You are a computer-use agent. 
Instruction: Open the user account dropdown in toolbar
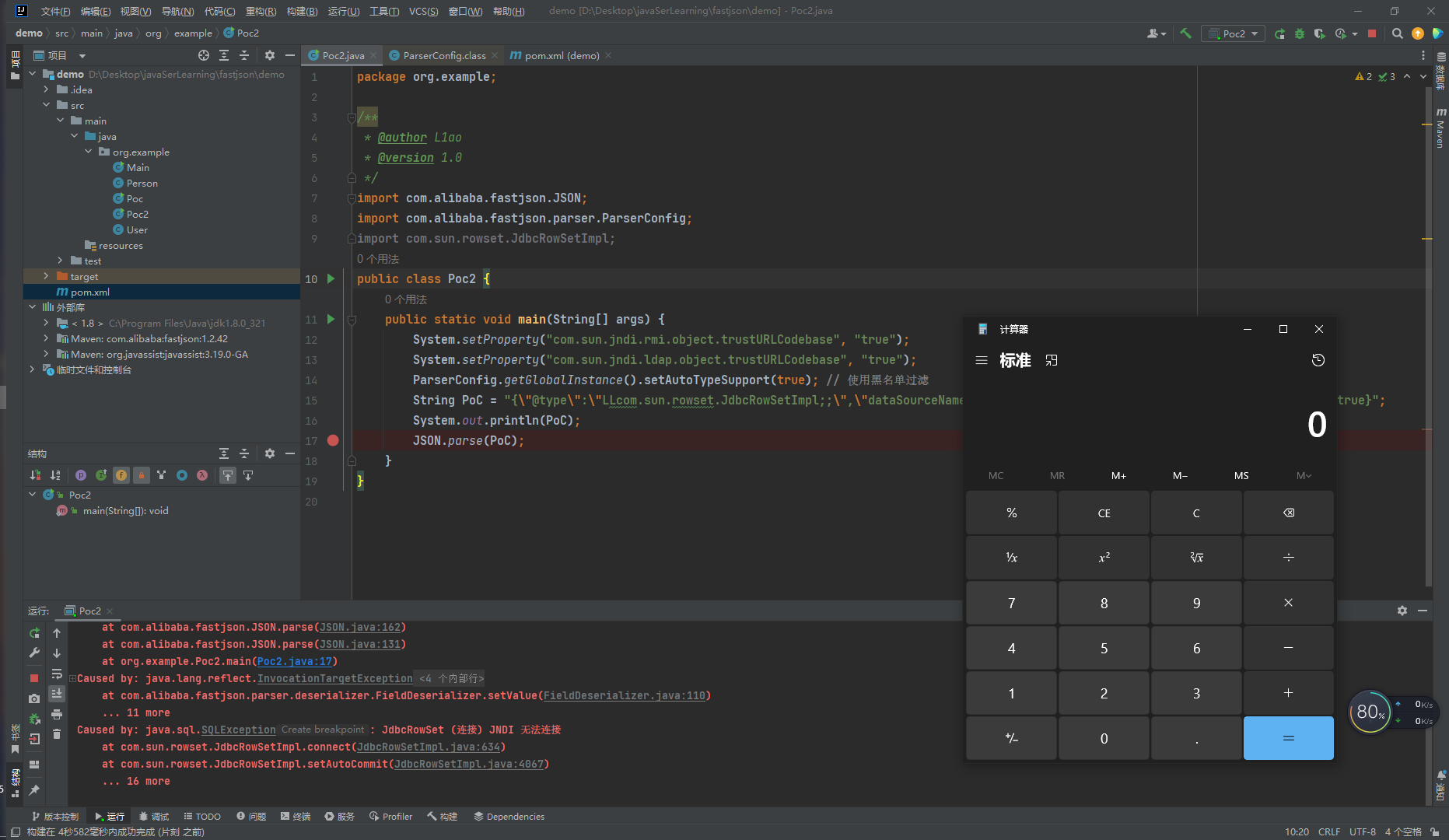(1157, 33)
